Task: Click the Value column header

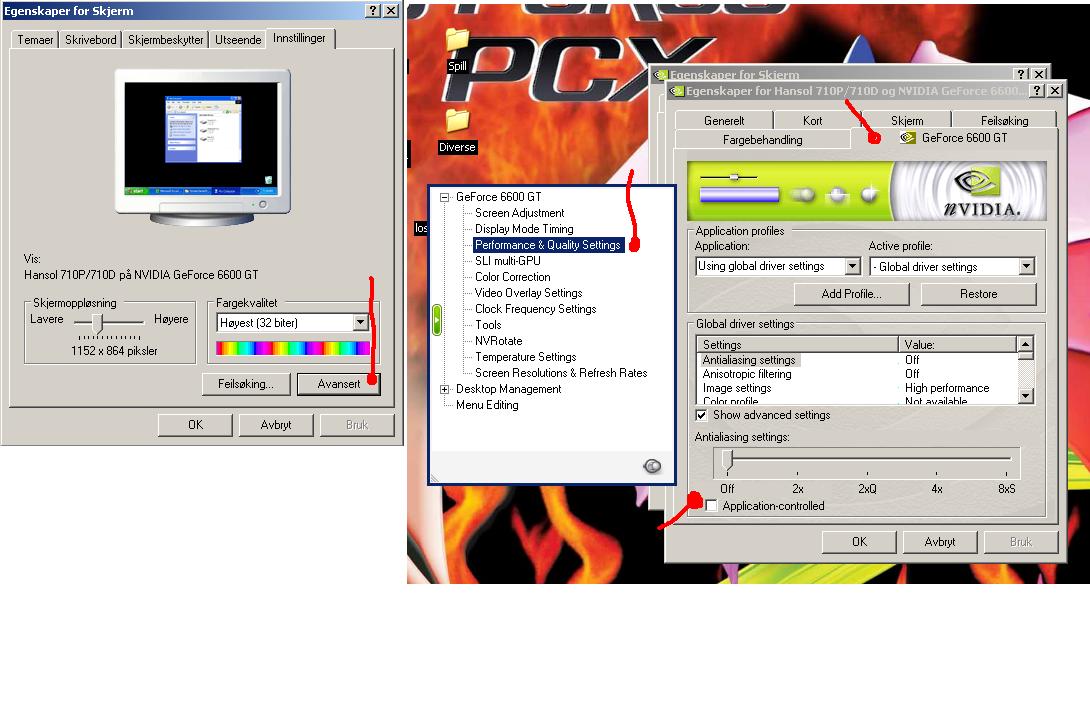Action: point(957,345)
